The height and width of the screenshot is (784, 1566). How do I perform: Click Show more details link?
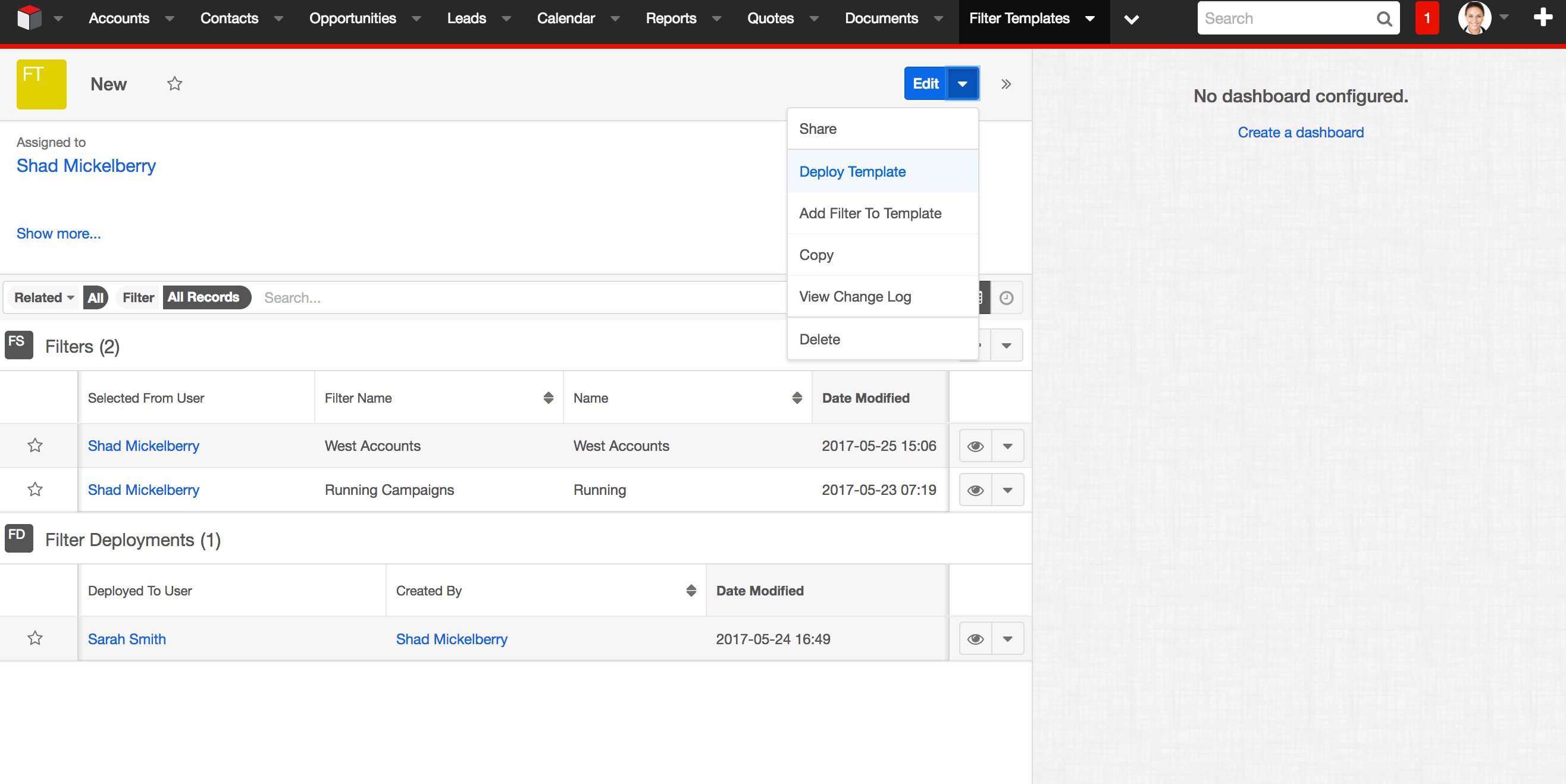pos(57,233)
